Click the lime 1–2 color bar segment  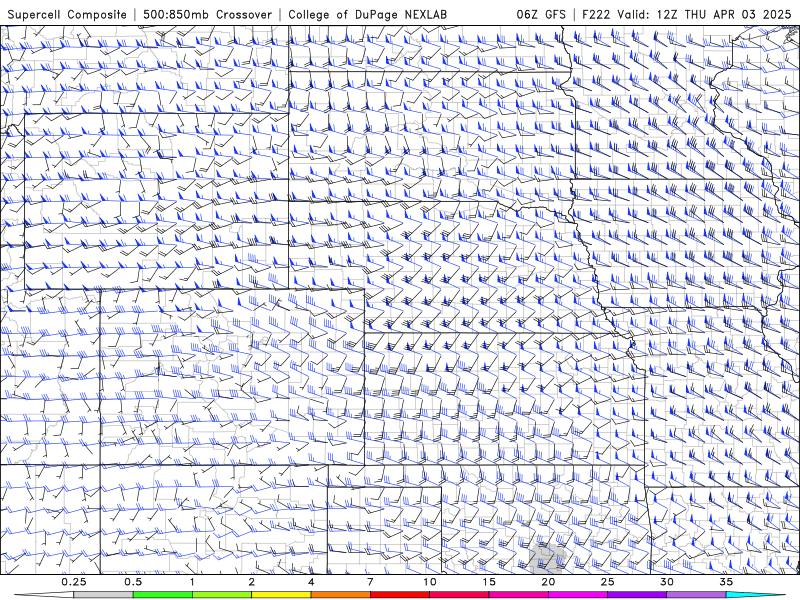coord(222,595)
